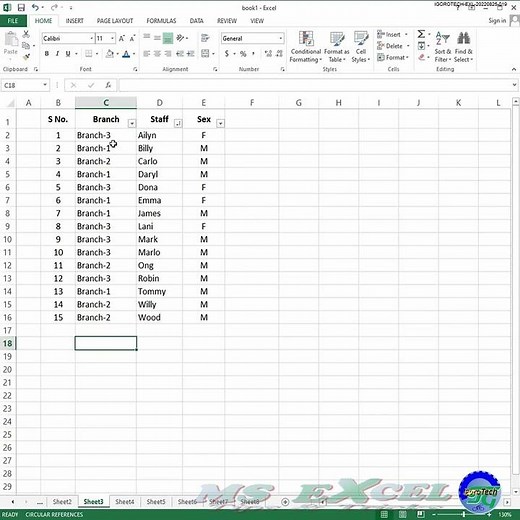Insert Function using the fx icon
520x520 pixels.
pyautogui.click(x=108, y=85)
